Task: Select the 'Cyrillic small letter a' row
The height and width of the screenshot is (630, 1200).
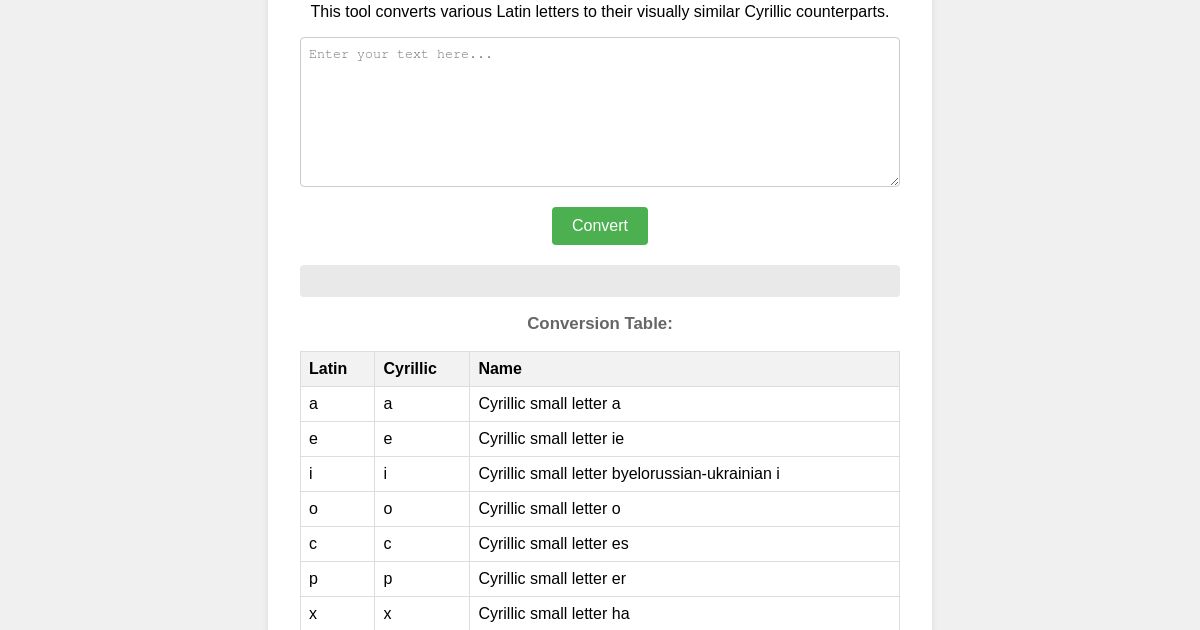Action: click(x=549, y=404)
